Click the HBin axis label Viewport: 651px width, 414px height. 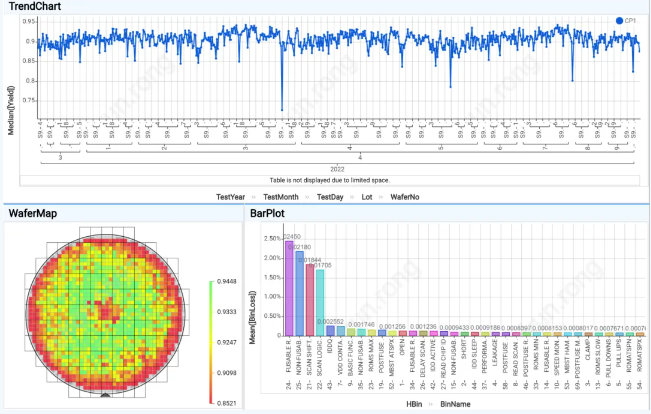[x=414, y=403]
